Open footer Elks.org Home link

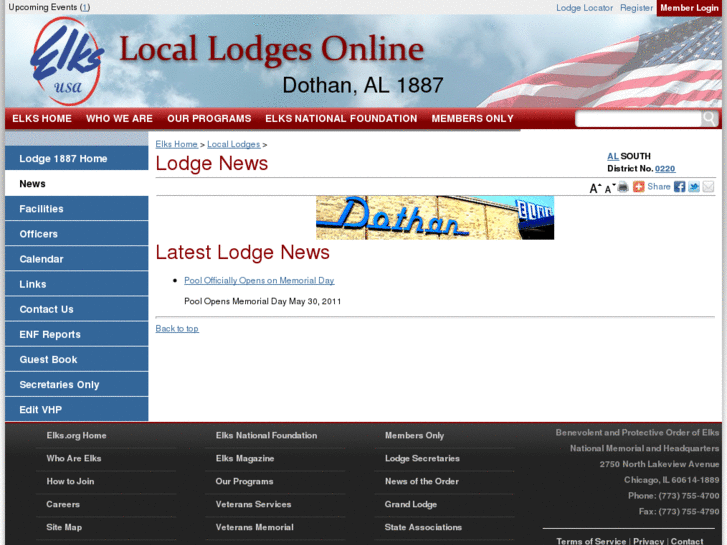[x=77, y=436]
